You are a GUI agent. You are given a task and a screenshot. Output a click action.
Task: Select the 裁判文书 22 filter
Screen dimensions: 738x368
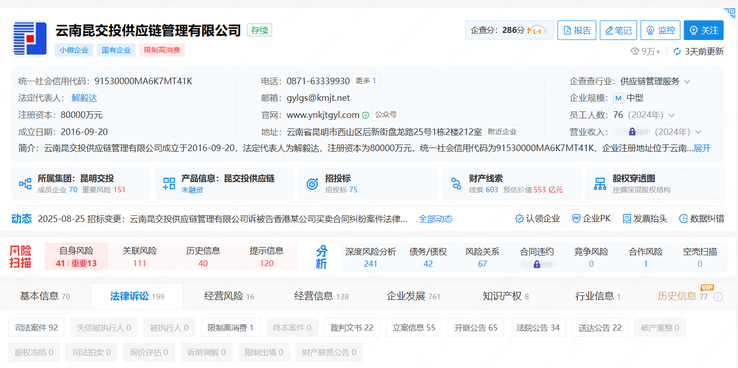[x=352, y=328]
